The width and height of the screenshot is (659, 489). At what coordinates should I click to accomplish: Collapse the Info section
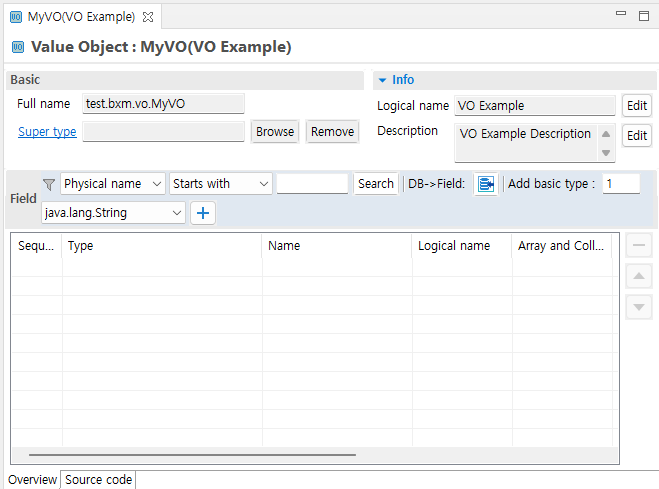click(x=382, y=80)
